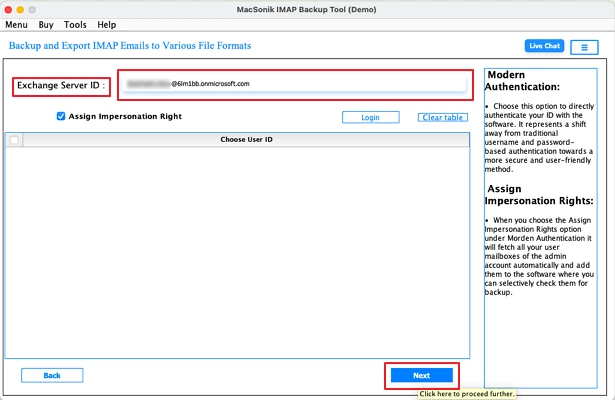The height and width of the screenshot is (400, 615).
Task: Click the Clear table button
Action: [443, 117]
